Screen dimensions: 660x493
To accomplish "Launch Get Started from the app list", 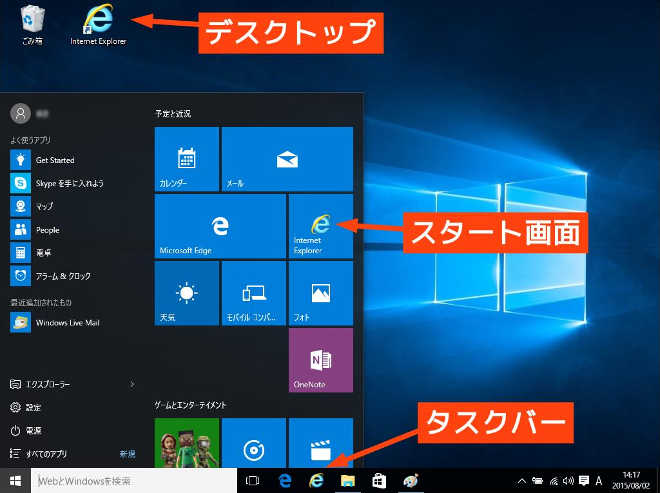I will click(x=54, y=160).
